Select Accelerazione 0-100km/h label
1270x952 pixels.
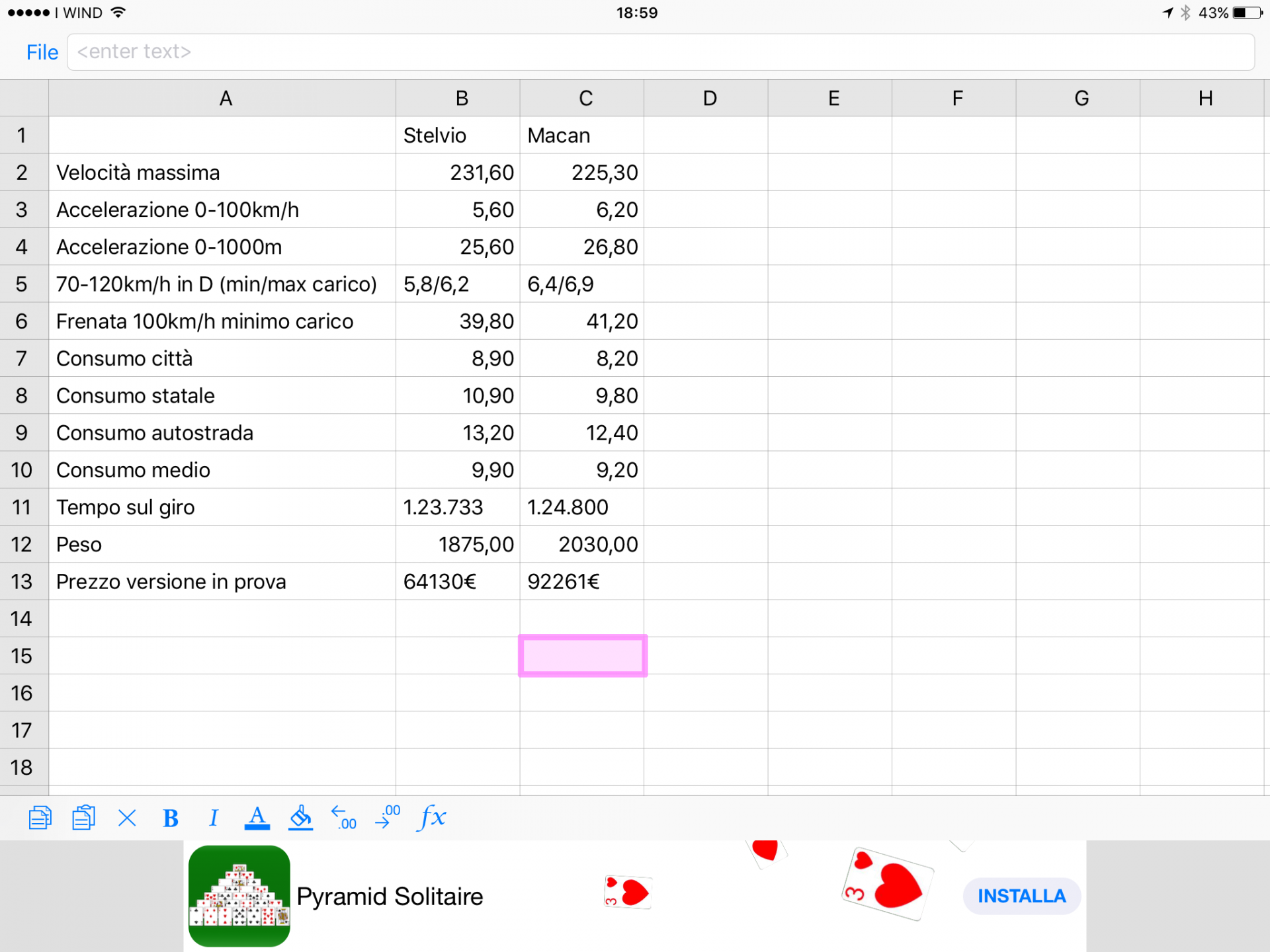[222, 210]
